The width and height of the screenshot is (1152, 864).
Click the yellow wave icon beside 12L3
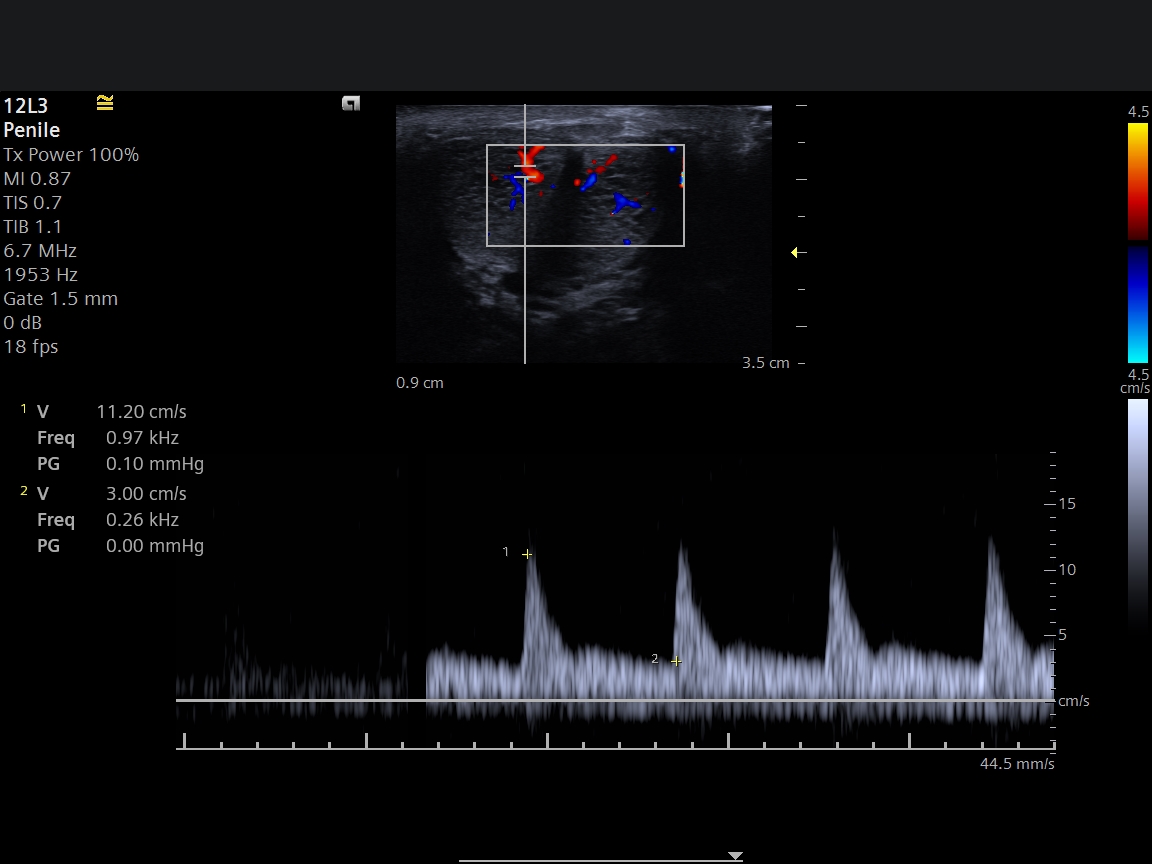point(105,103)
